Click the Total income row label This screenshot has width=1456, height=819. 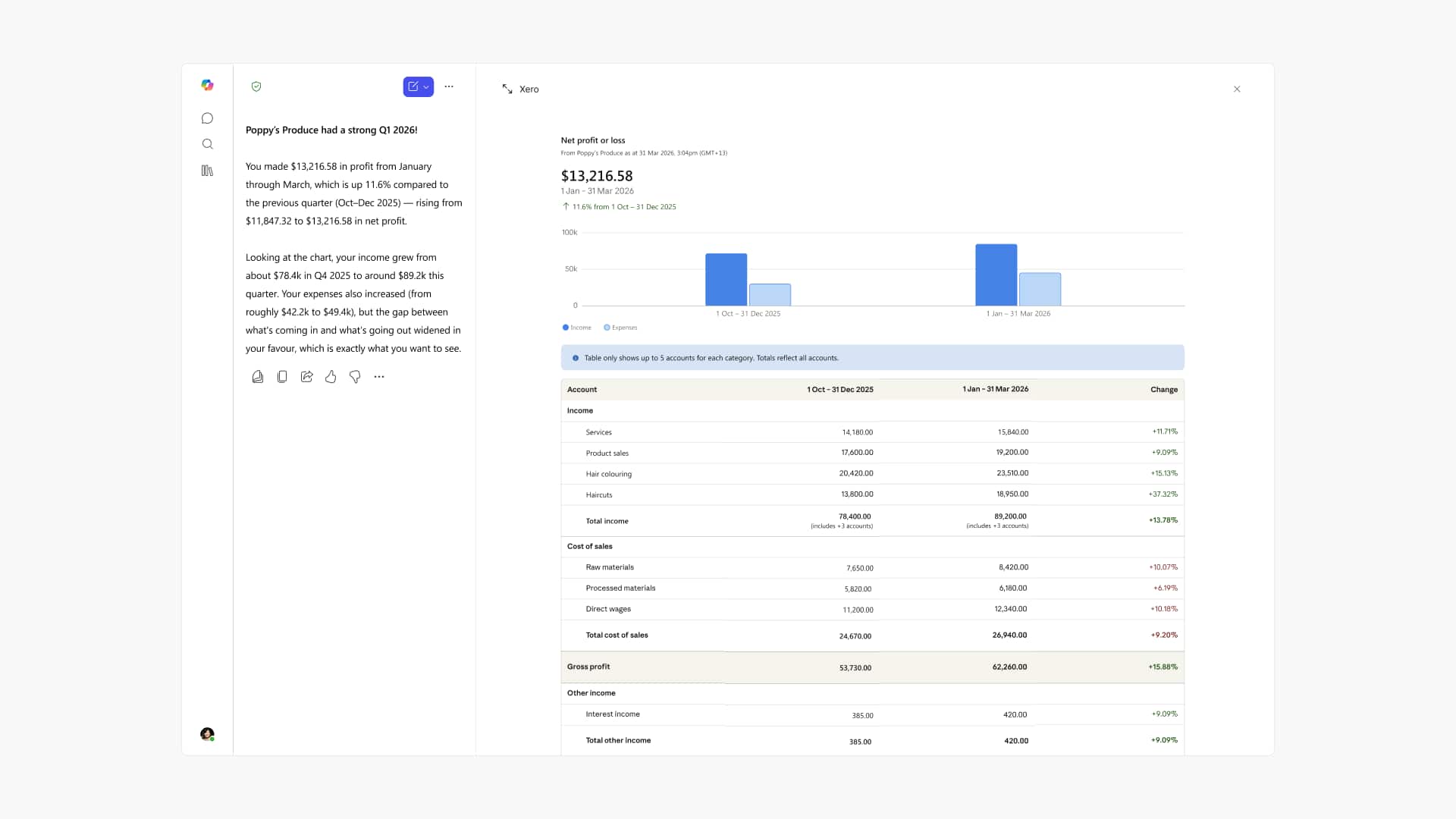tap(607, 521)
